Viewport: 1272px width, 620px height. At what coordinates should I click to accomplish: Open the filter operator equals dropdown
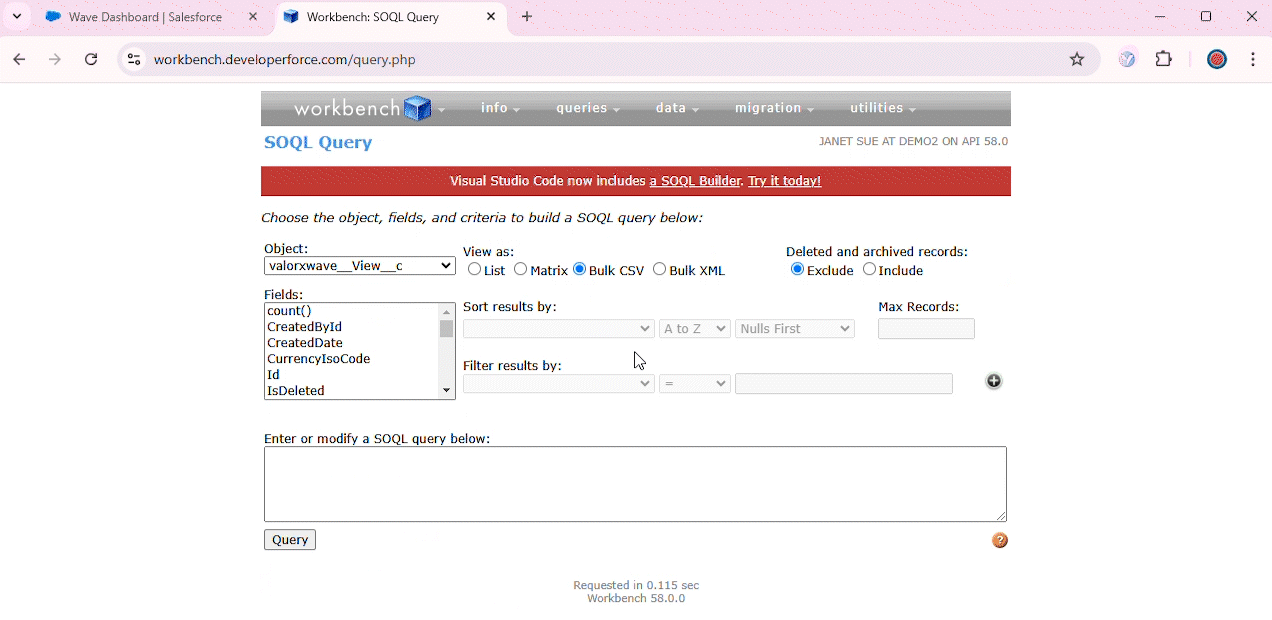coord(695,384)
